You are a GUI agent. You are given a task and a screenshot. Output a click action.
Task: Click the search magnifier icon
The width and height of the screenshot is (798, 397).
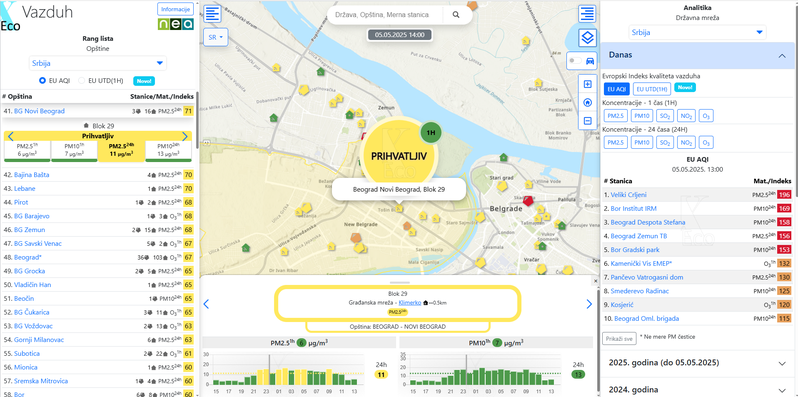pyautogui.click(x=456, y=15)
